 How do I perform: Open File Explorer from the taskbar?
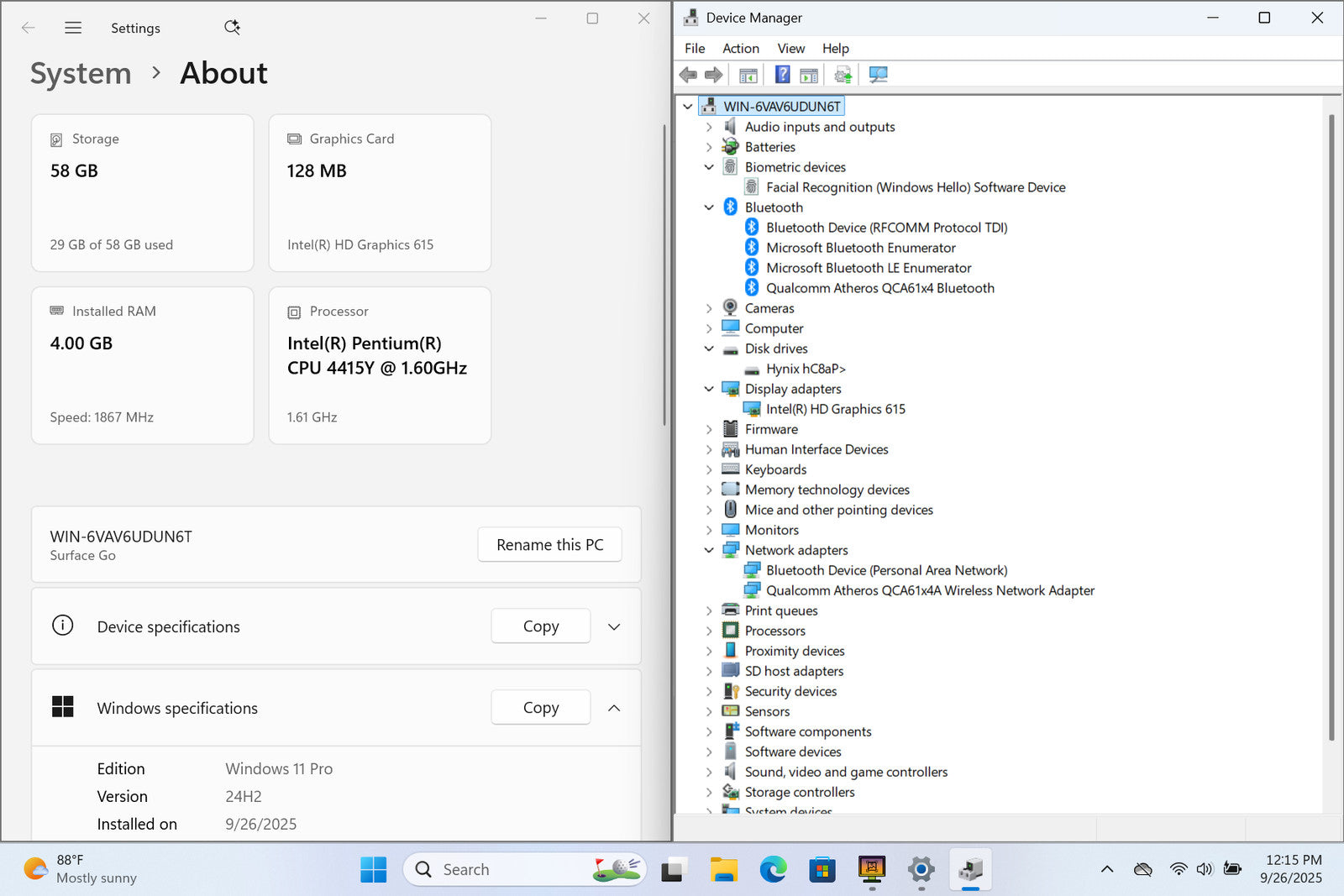(723, 869)
